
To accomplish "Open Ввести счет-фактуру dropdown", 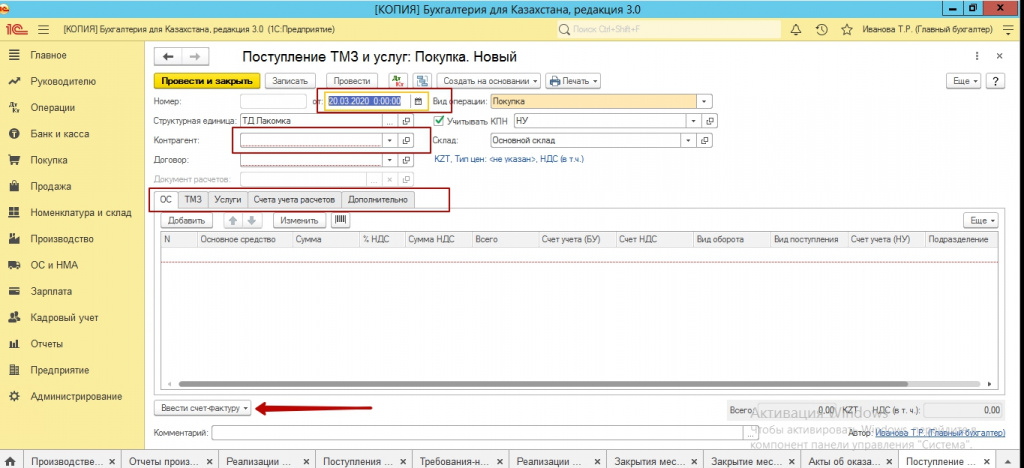I will (x=202, y=408).
